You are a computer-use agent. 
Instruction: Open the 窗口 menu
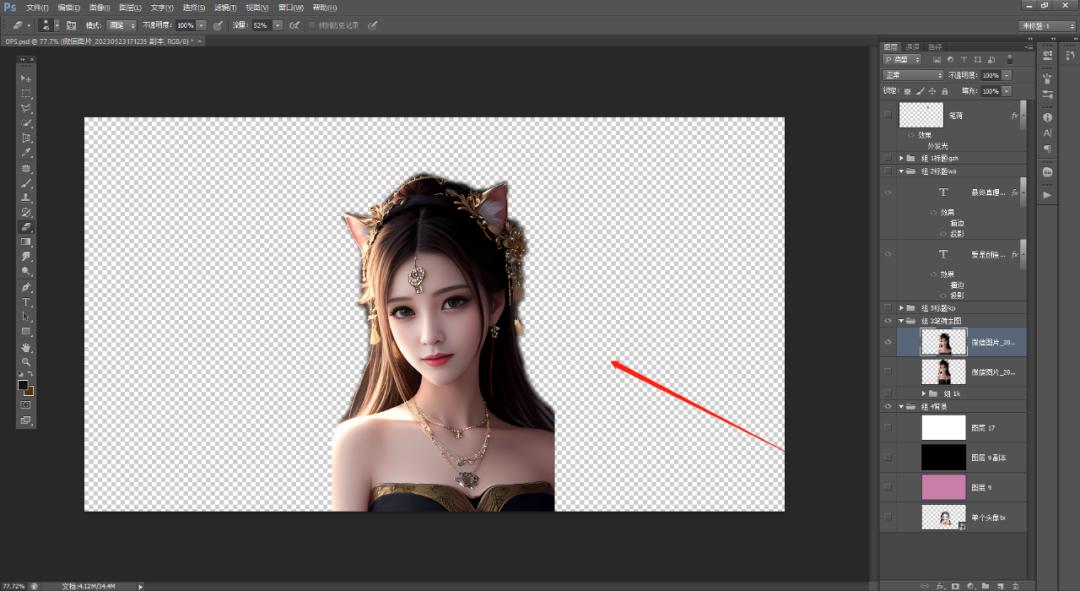pyautogui.click(x=288, y=6)
